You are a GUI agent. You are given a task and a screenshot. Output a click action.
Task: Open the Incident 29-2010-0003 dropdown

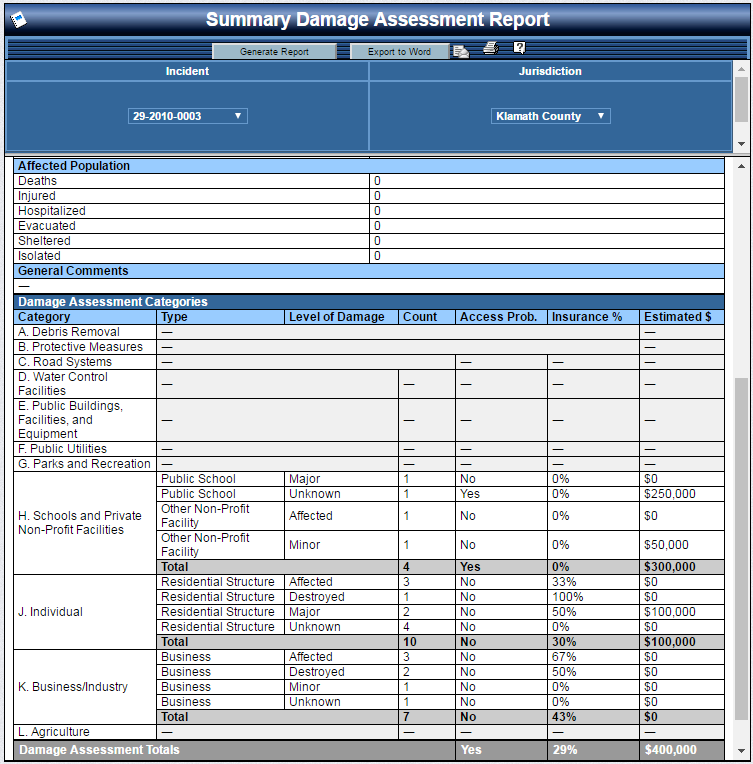187,116
